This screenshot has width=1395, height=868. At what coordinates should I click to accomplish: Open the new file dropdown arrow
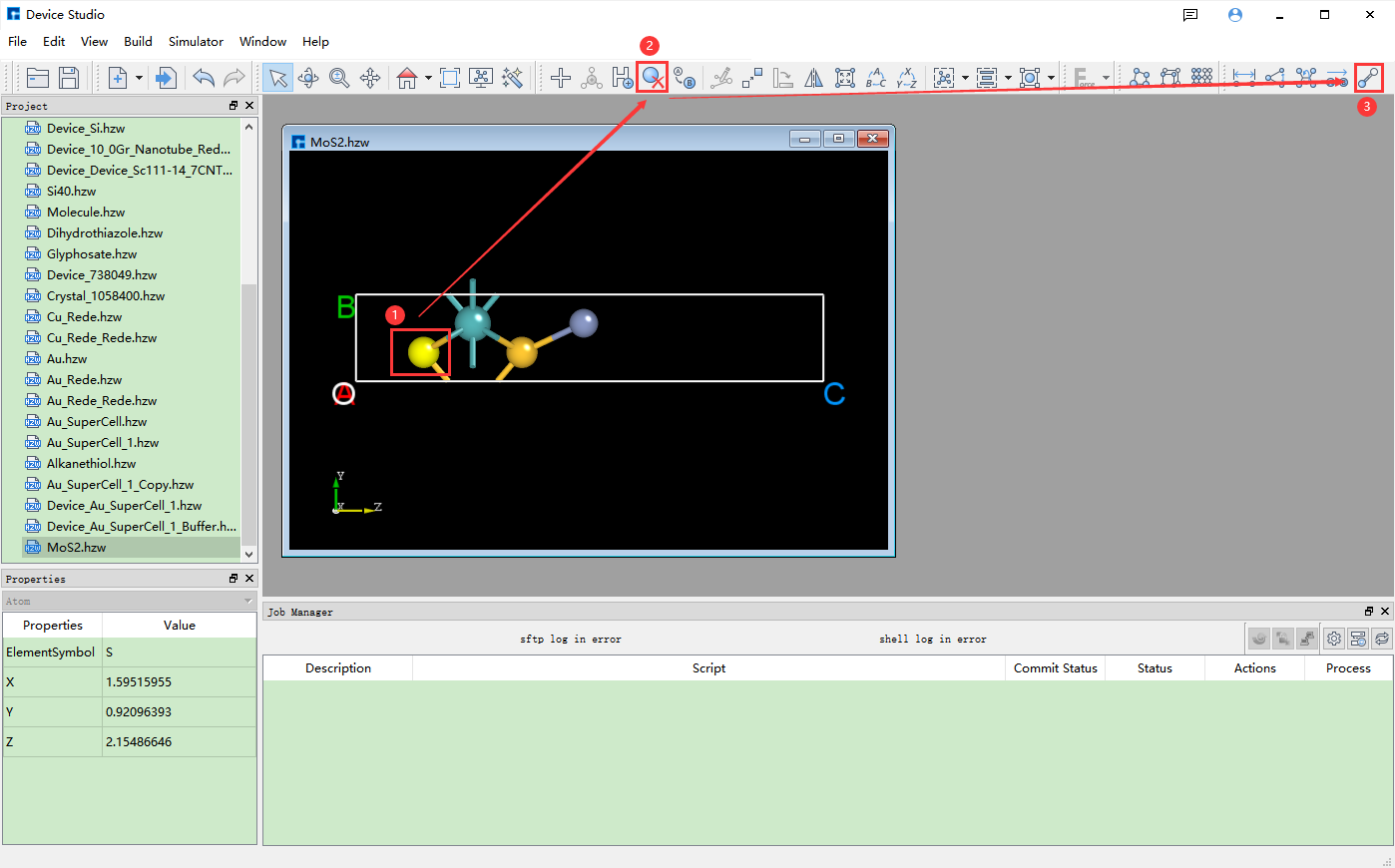(139, 78)
